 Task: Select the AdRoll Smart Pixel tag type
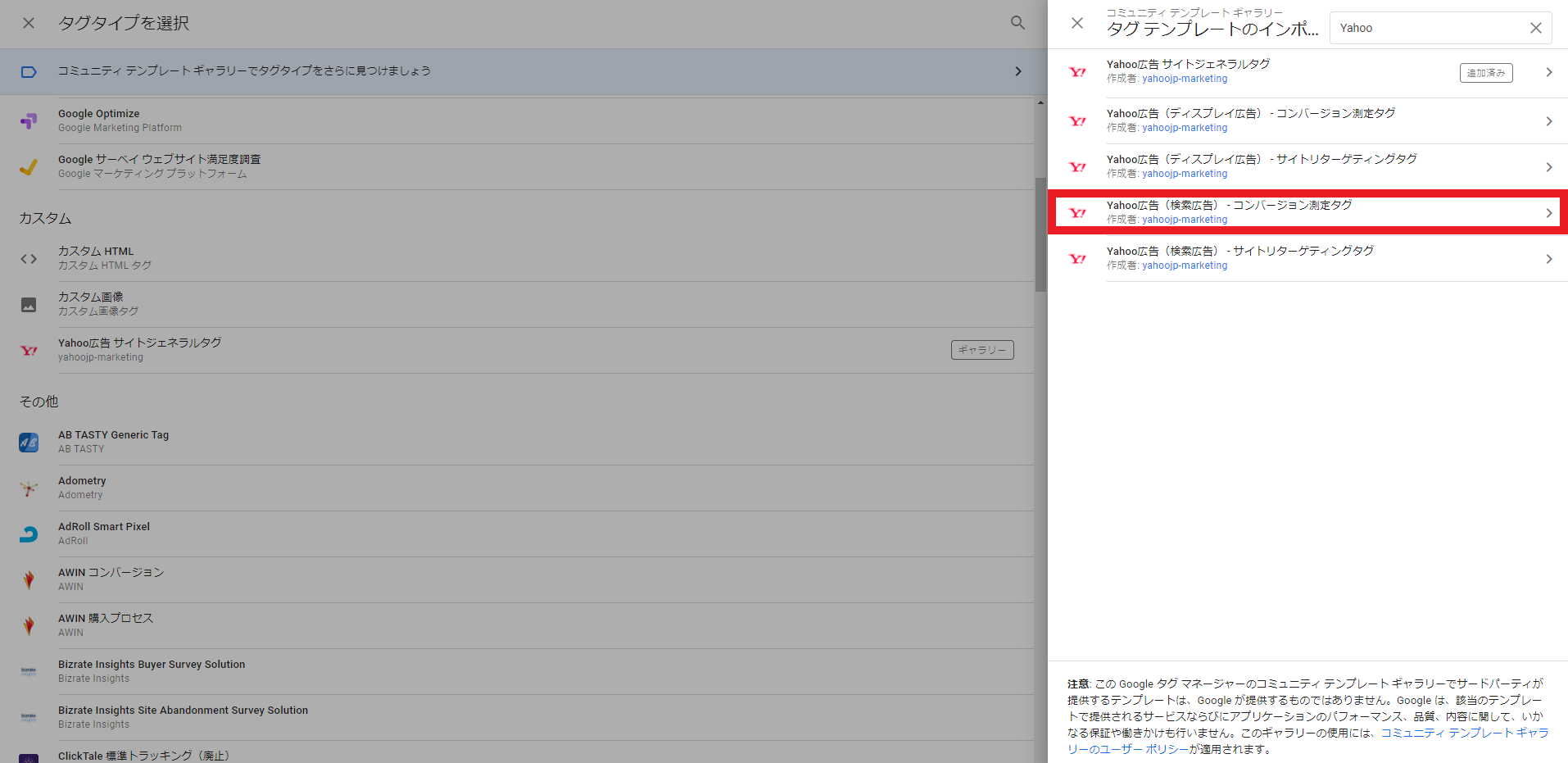tap(516, 534)
